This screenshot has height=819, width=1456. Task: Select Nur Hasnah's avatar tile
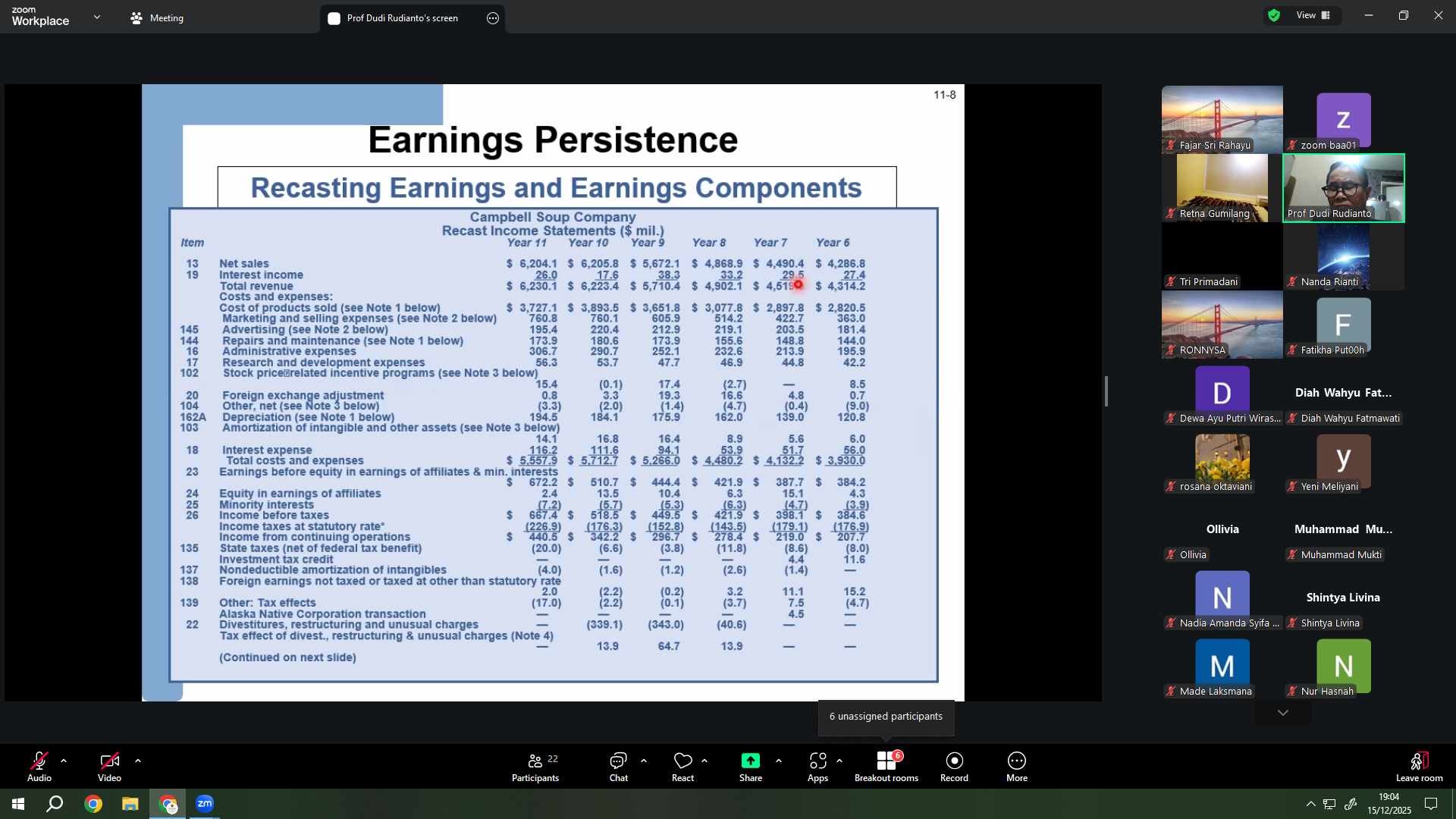1344,666
